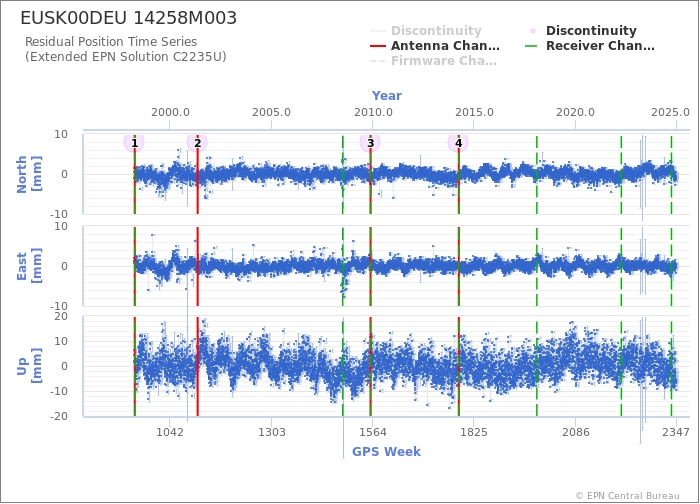Click GPS week 1303 tick label
The width and height of the screenshot is (700, 504).
(271, 432)
